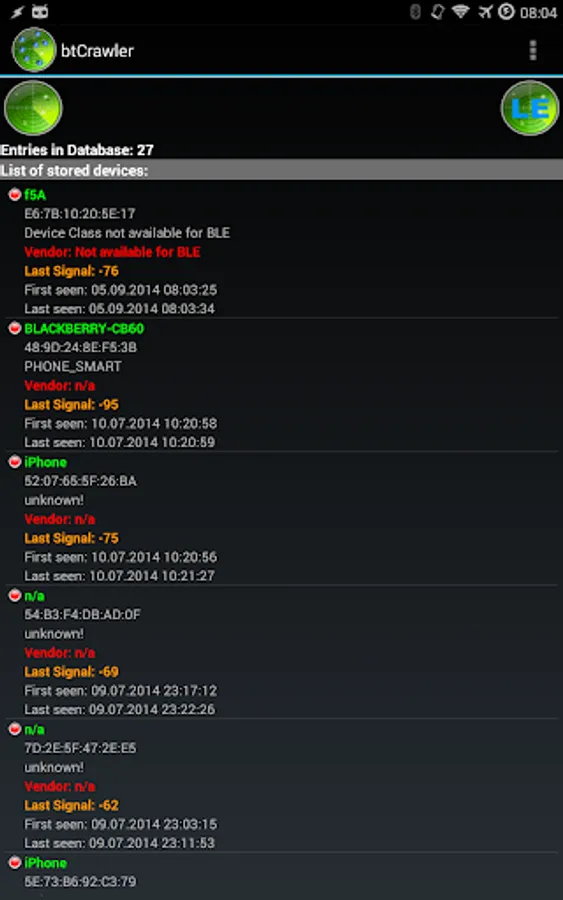Image resolution: width=563 pixels, height=900 pixels.
Task: Open iPhone entry 52:07:65:5F:26:BA
Action: coord(281,518)
